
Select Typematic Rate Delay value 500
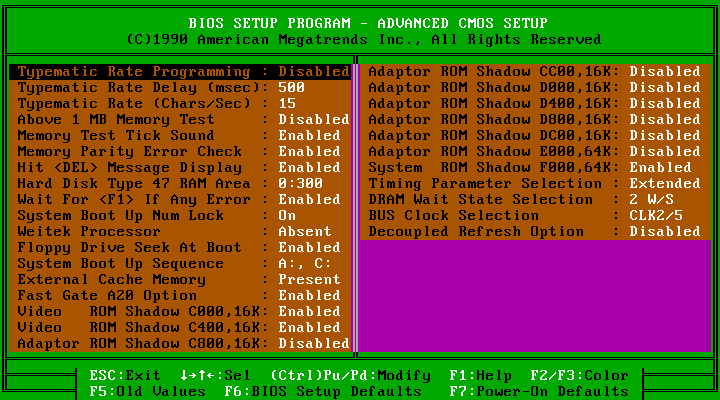pyautogui.click(x=292, y=88)
